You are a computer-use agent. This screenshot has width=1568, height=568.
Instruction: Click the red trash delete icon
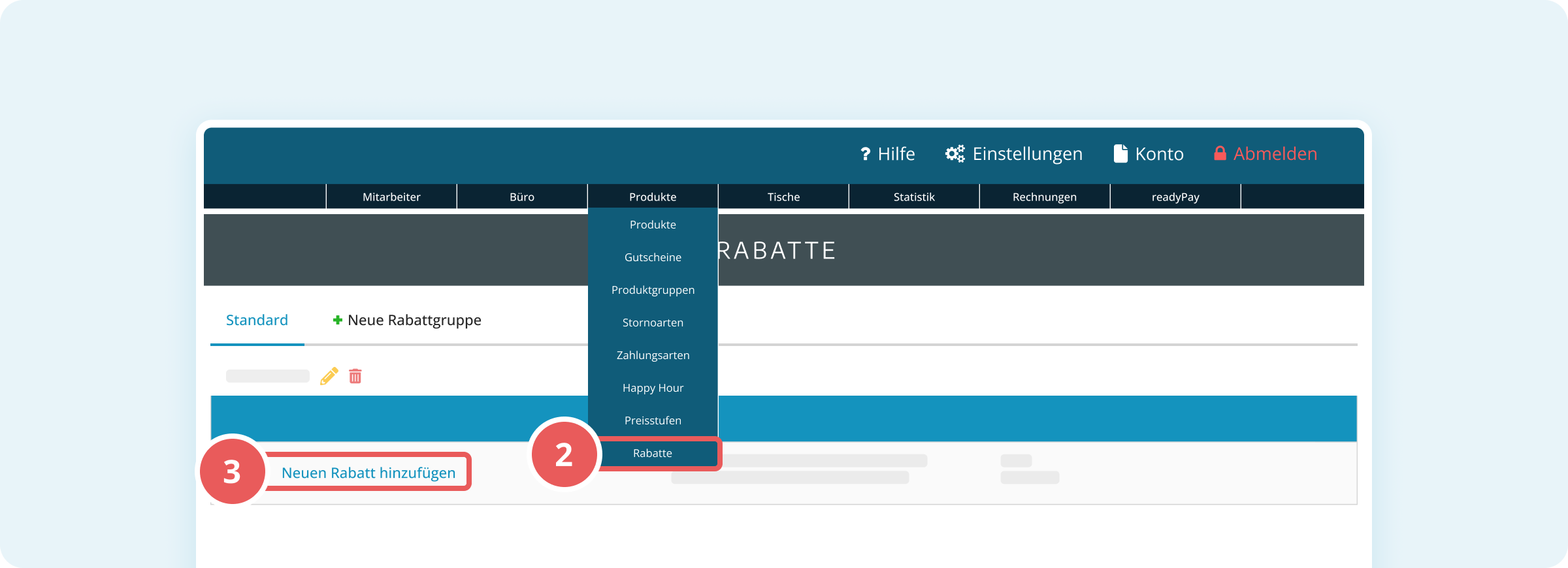click(x=355, y=376)
